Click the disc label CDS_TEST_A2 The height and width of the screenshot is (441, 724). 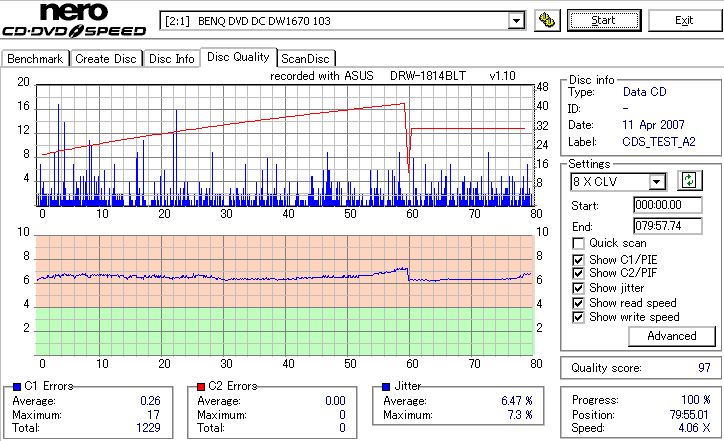coord(659,142)
